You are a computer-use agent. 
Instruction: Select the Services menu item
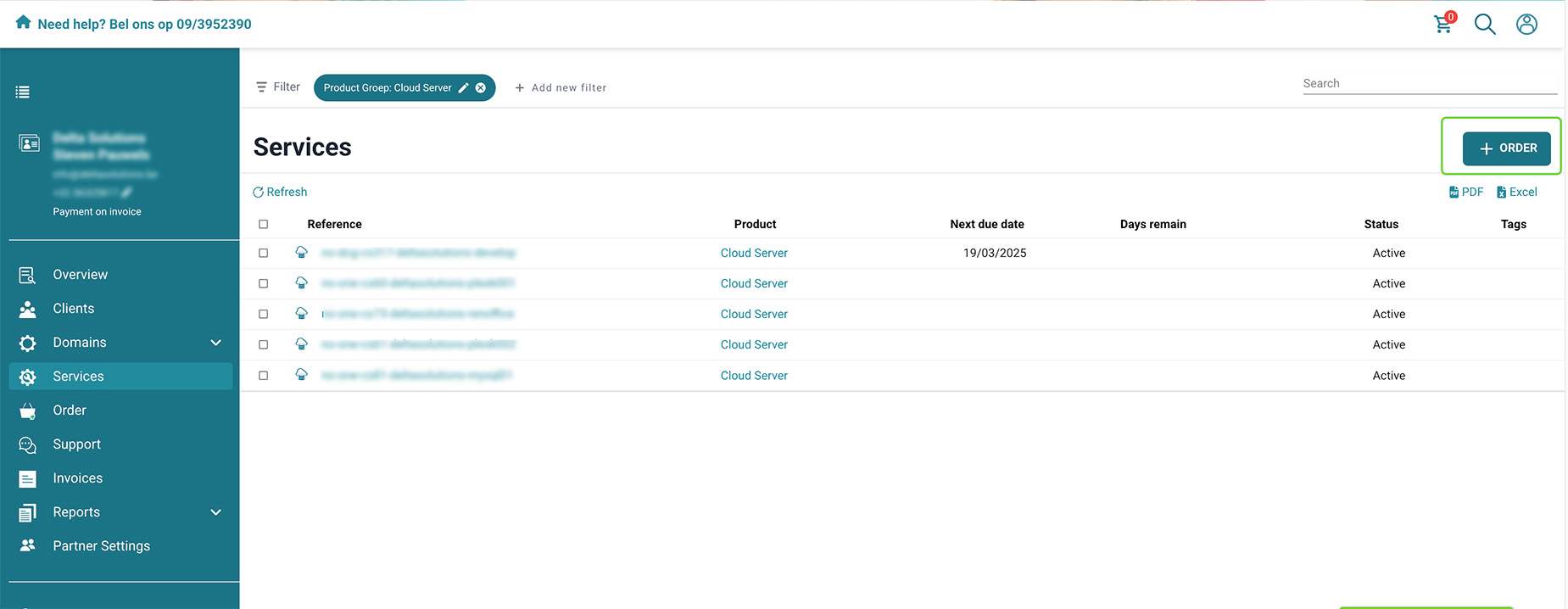[120, 377]
